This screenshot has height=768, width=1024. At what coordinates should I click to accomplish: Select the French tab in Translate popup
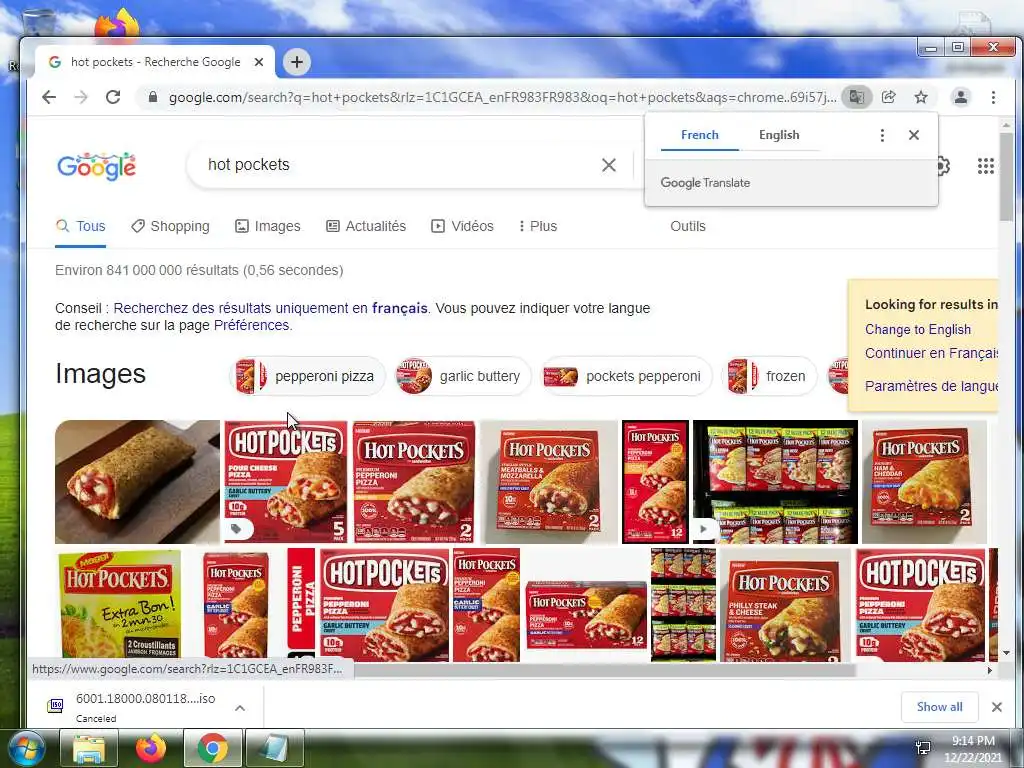pyautogui.click(x=699, y=135)
